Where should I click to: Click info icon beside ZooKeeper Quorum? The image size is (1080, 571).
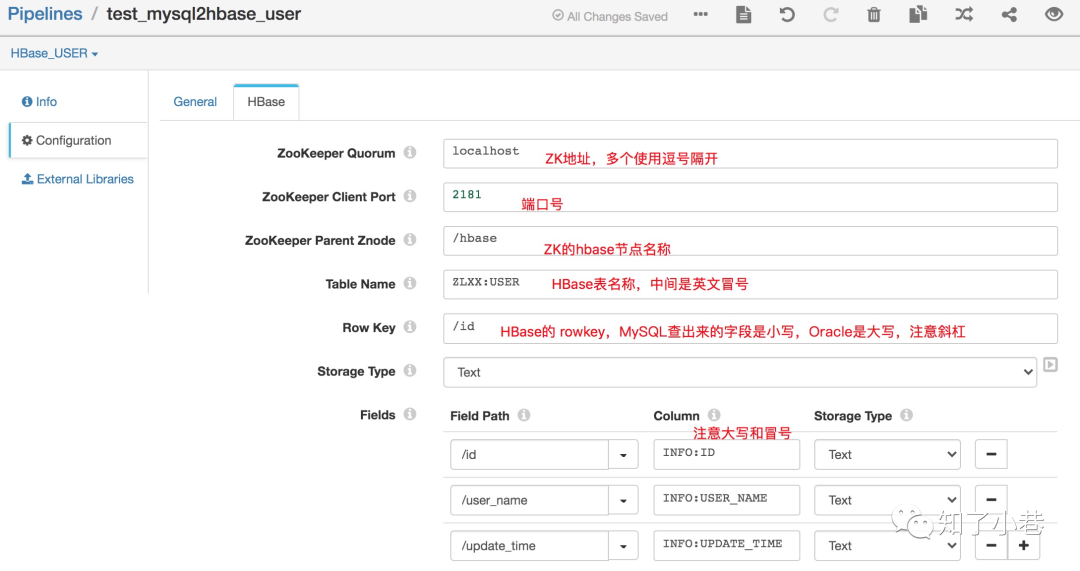coord(410,152)
